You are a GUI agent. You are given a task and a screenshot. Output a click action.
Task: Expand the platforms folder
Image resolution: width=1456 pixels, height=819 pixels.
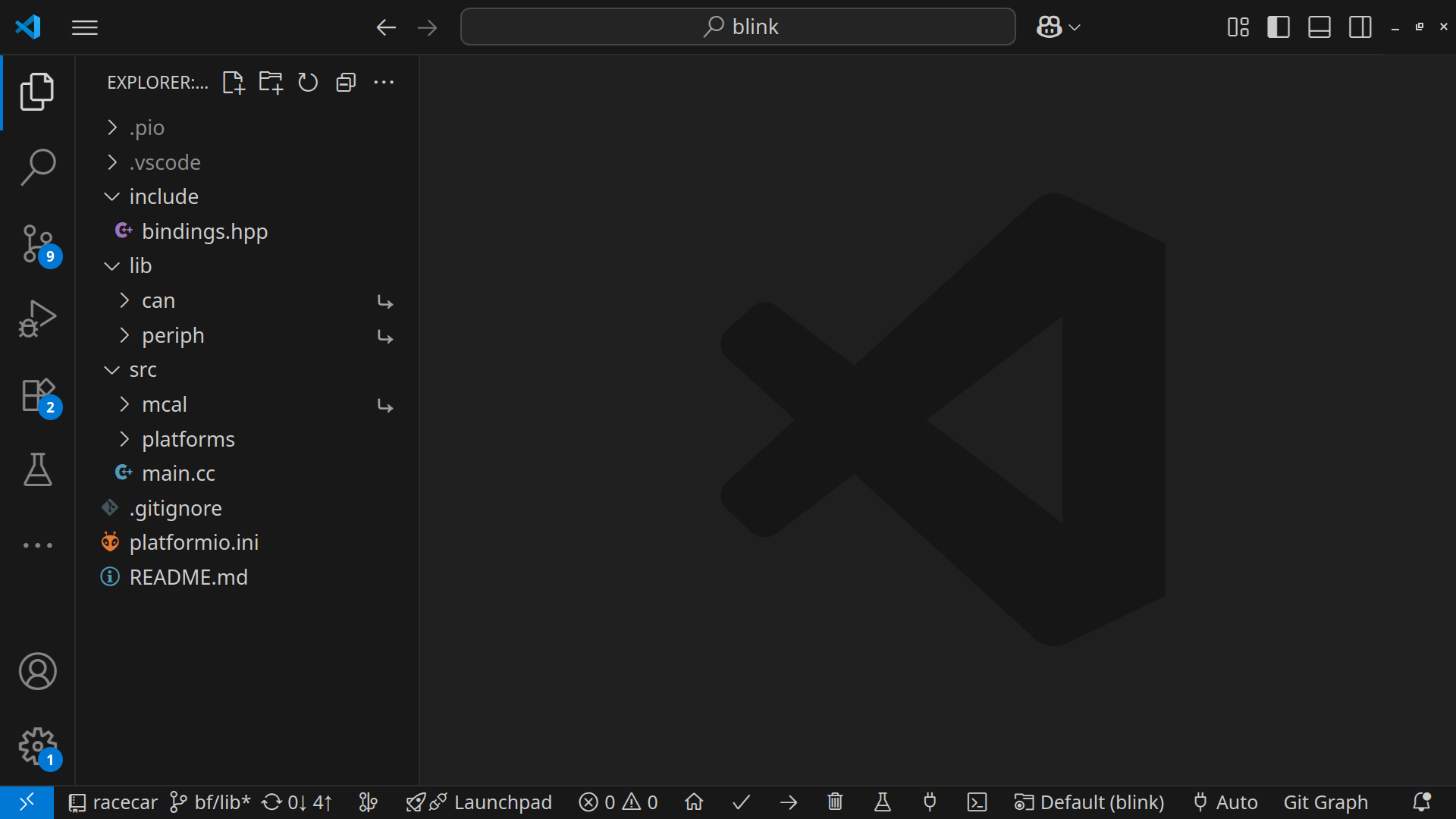click(x=188, y=439)
